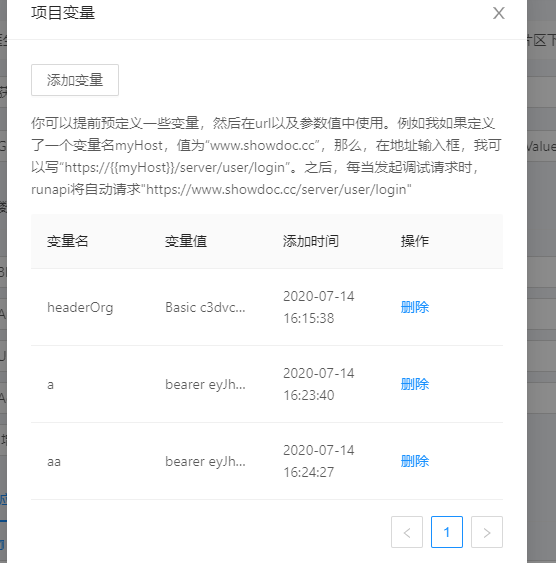Click variable name a in table
This screenshot has width=556, height=563.
pyautogui.click(x=50, y=385)
